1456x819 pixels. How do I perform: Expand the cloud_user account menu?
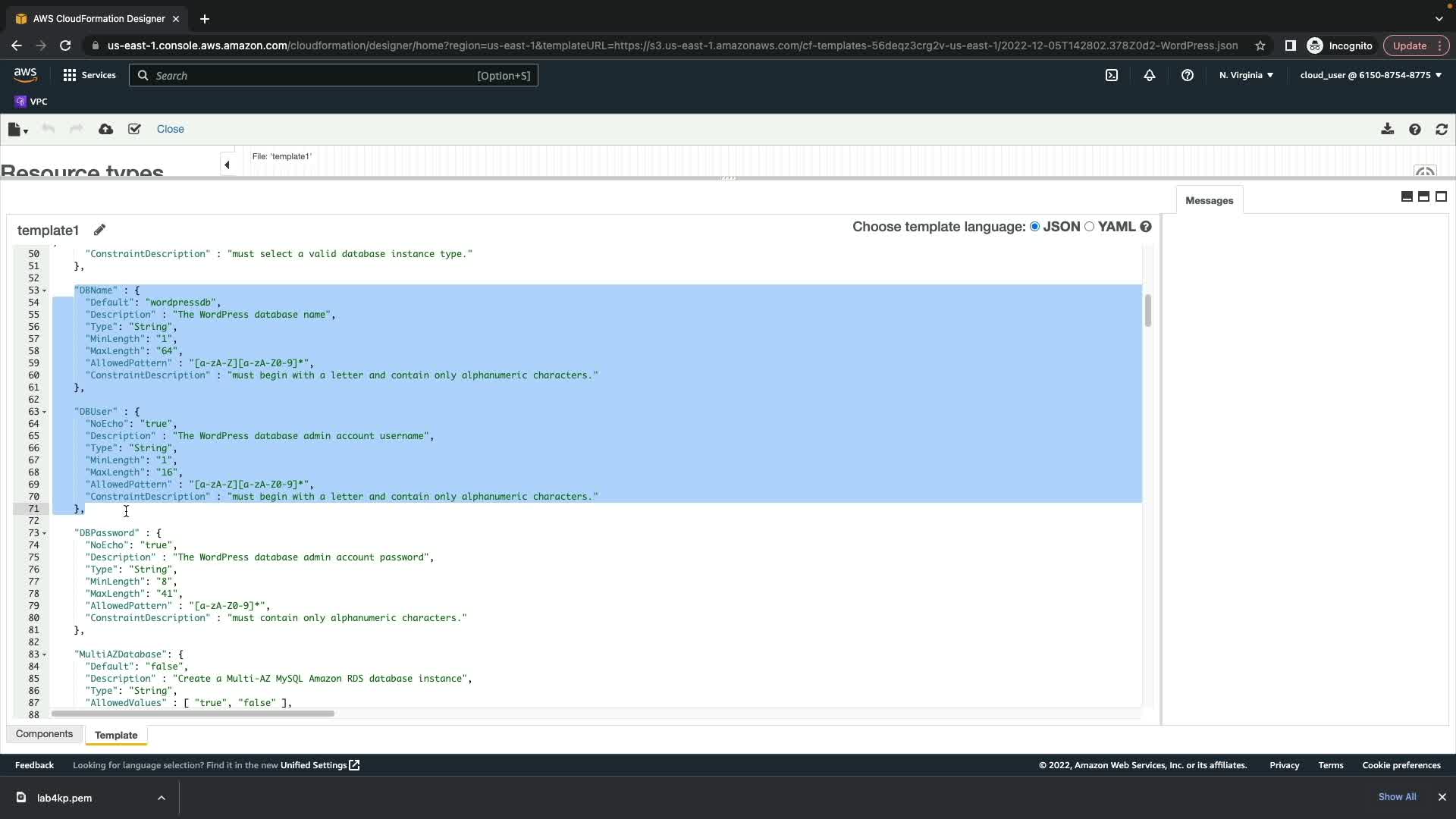[x=1370, y=75]
